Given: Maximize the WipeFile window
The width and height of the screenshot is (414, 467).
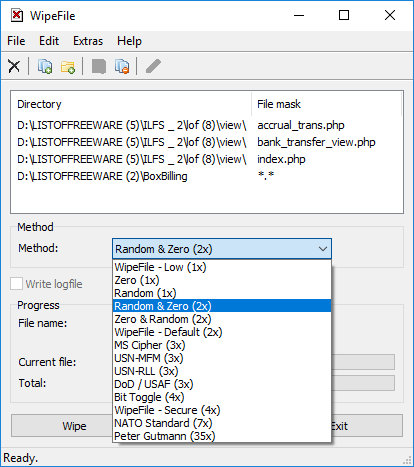Looking at the screenshot, I should (x=344, y=15).
